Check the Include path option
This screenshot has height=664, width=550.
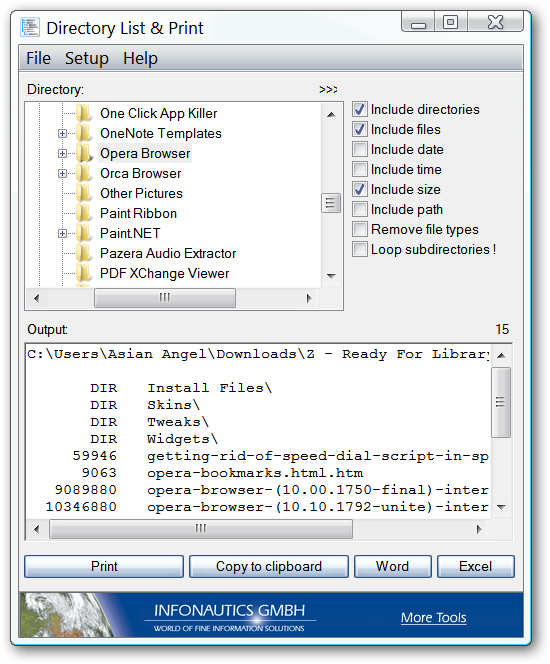(360, 209)
